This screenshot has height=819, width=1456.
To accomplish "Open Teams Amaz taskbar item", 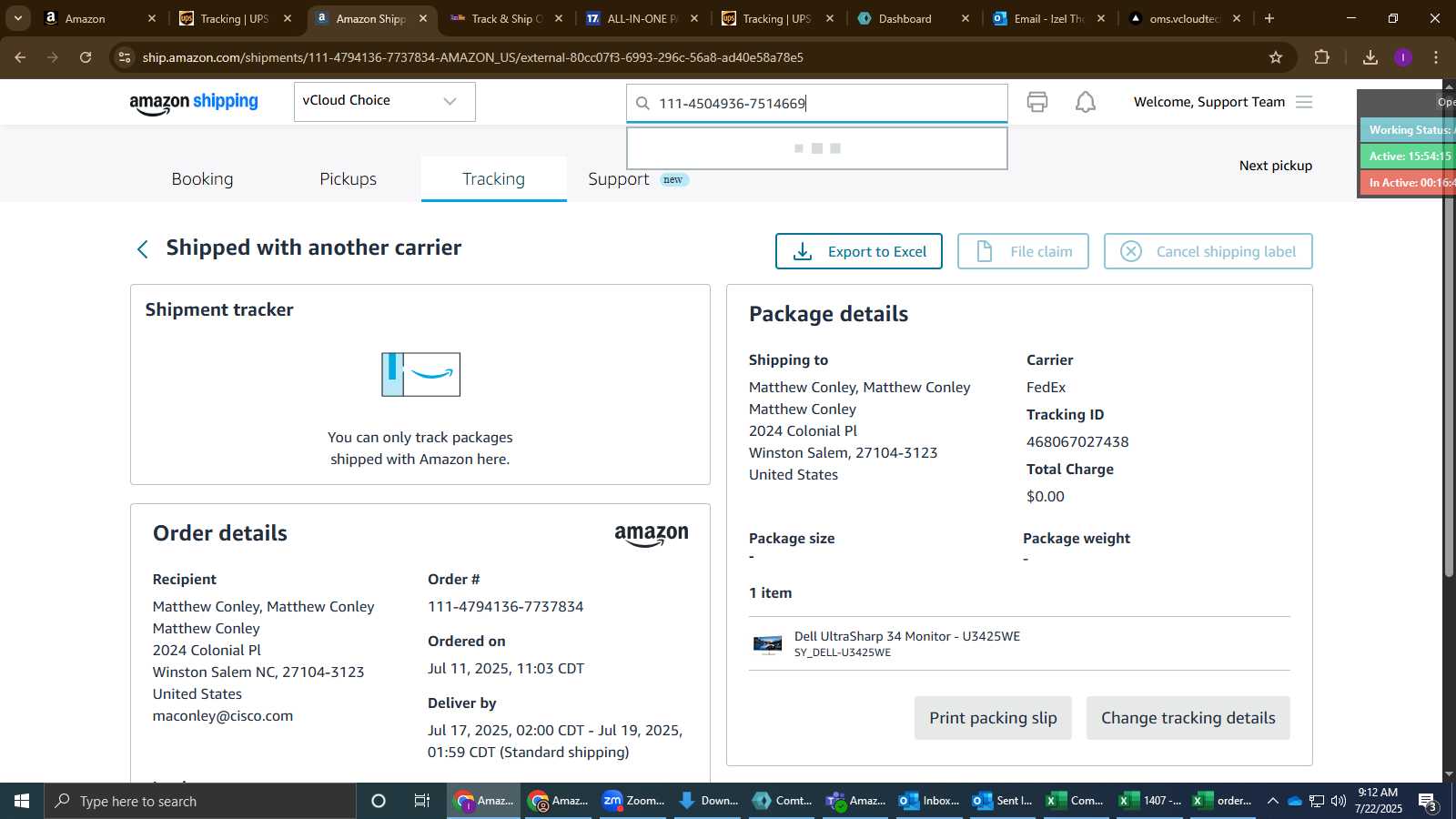I will [855, 801].
